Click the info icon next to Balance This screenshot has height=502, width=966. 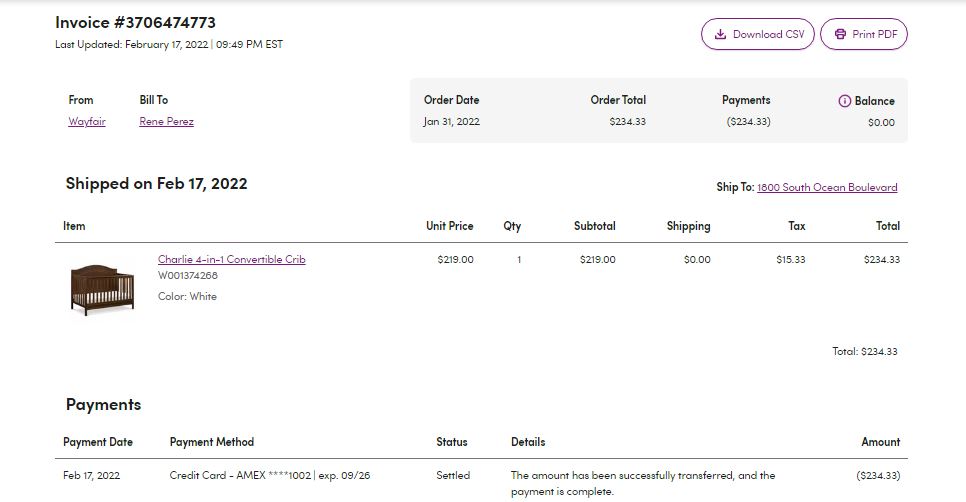(x=845, y=101)
